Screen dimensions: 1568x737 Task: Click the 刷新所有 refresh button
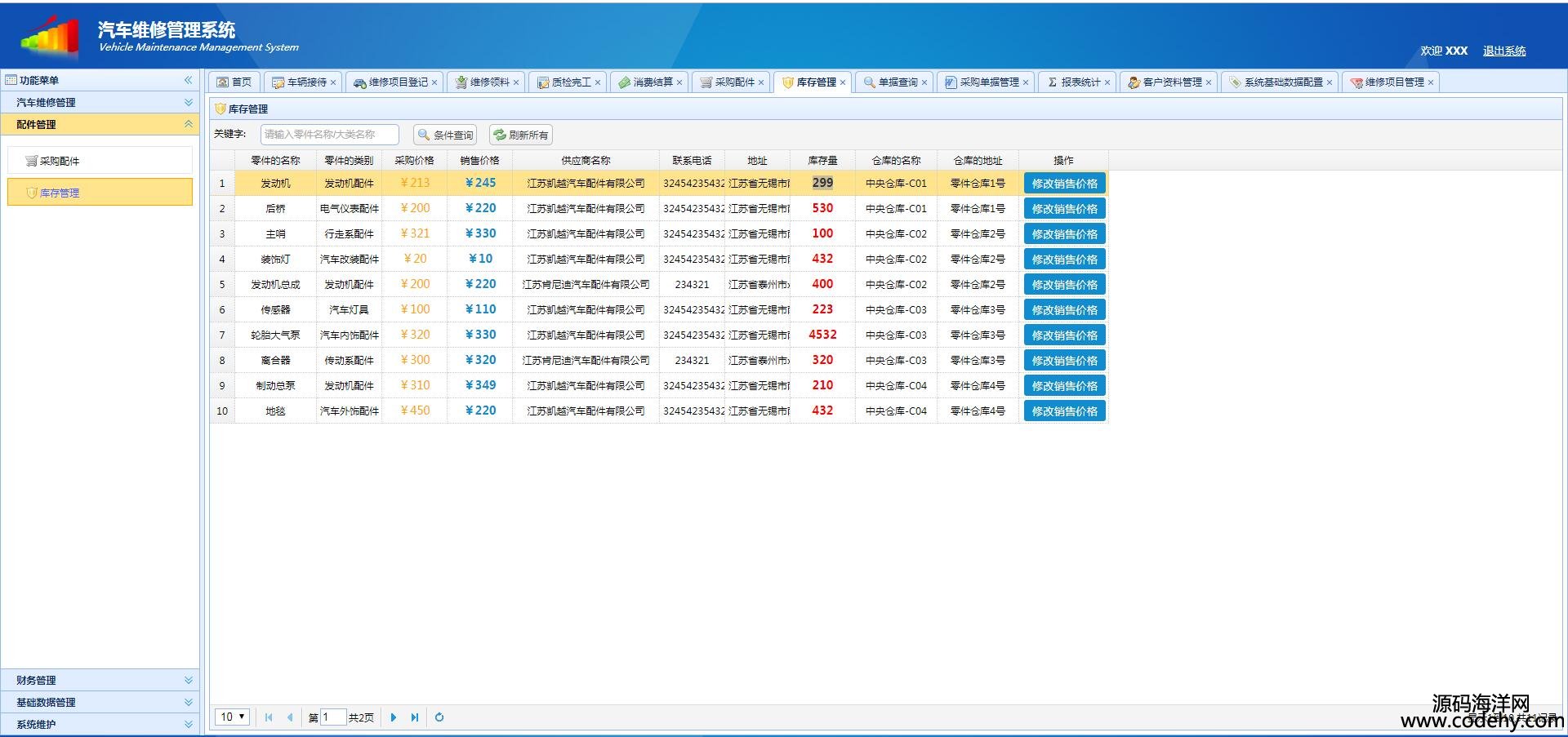pos(520,135)
